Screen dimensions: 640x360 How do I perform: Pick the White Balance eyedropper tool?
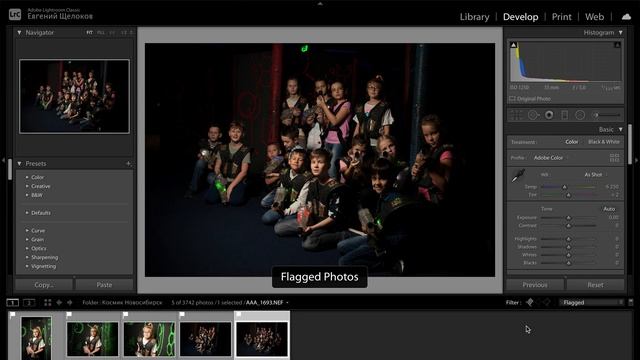(518, 176)
